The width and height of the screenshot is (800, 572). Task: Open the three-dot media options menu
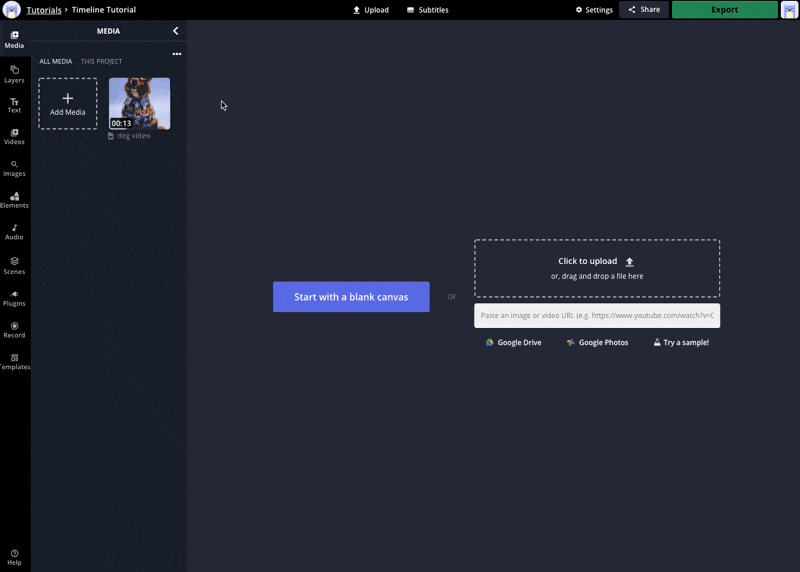click(177, 54)
